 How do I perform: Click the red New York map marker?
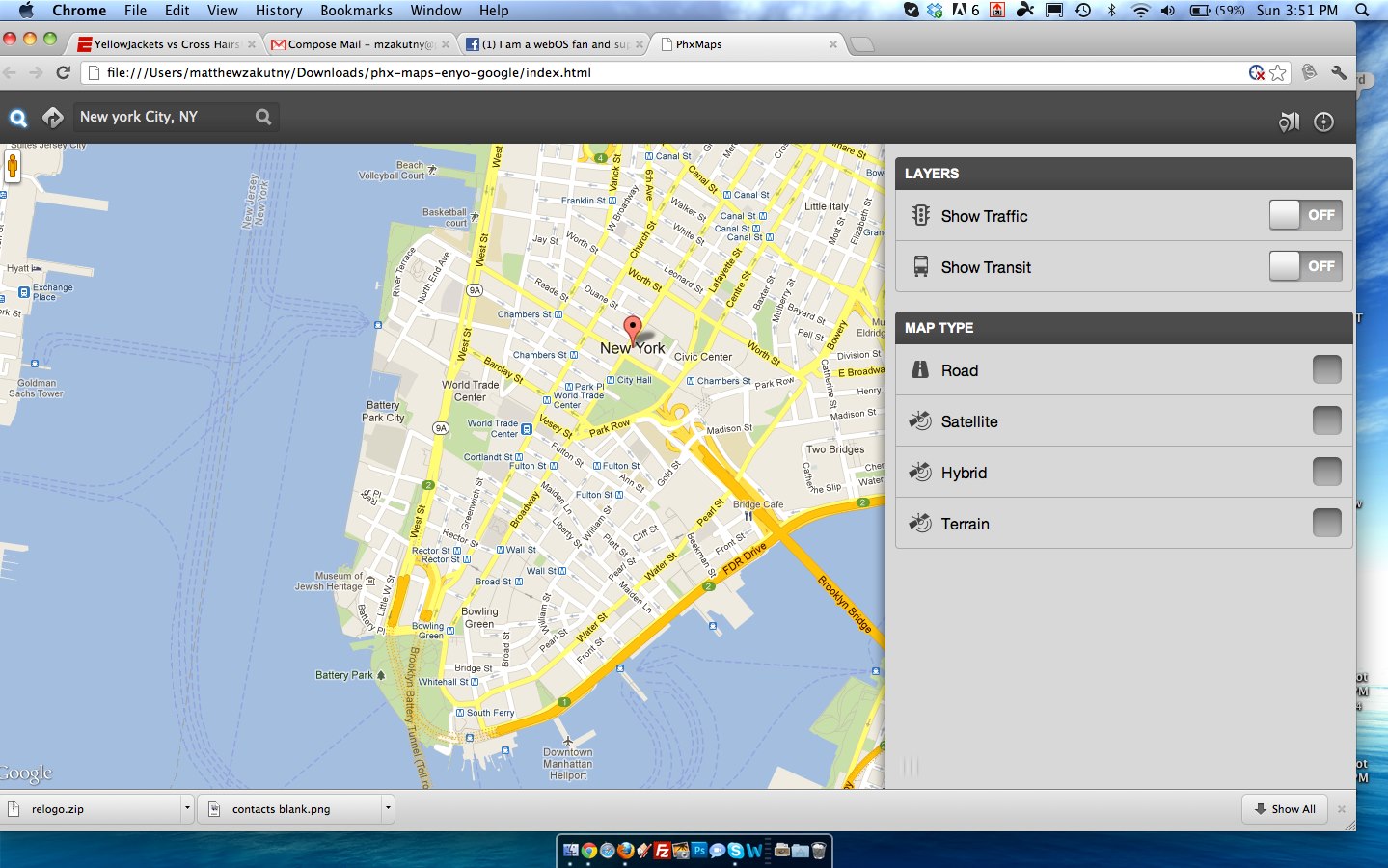click(632, 330)
